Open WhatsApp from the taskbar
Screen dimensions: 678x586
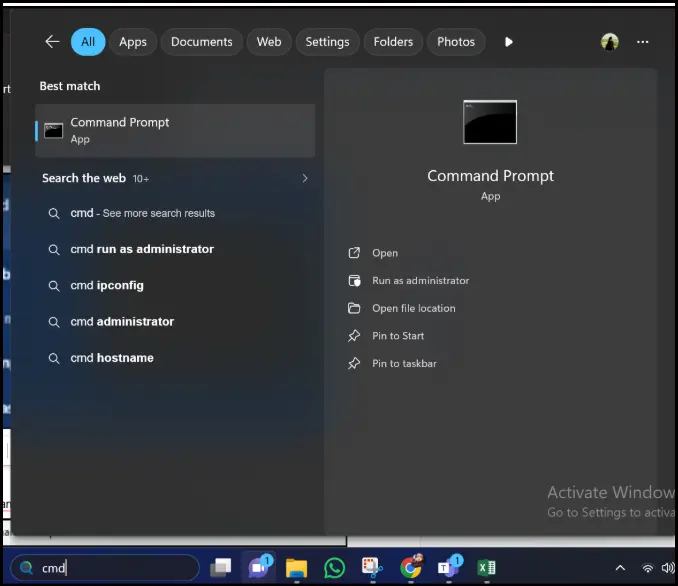pos(334,567)
